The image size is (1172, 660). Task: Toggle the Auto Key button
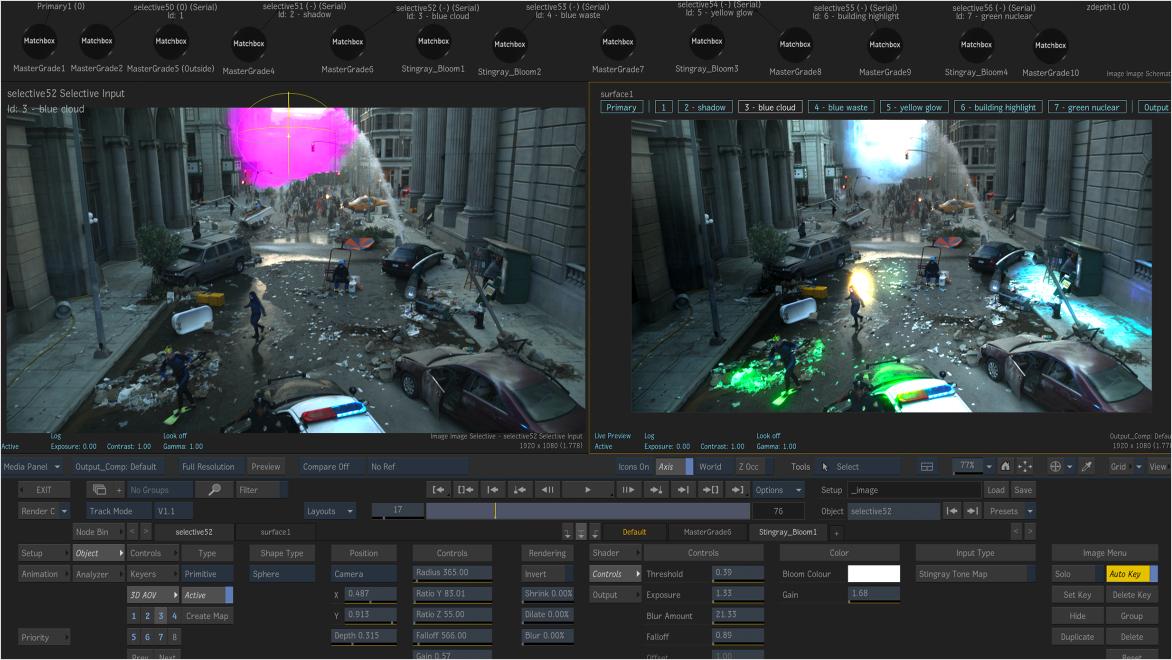pyautogui.click(x=1132, y=574)
